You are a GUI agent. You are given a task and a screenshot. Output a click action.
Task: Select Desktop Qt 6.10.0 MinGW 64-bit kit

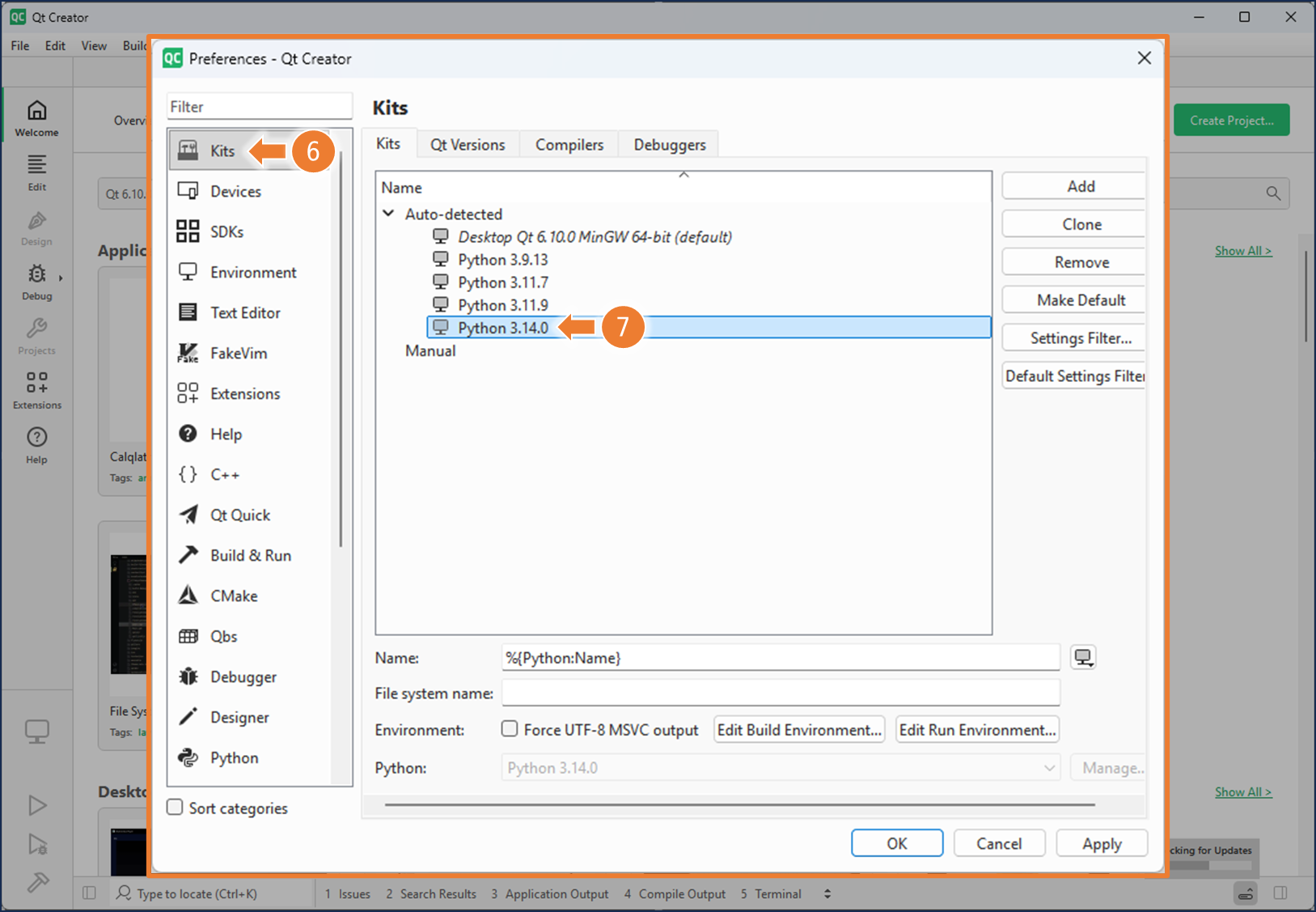pos(595,237)
